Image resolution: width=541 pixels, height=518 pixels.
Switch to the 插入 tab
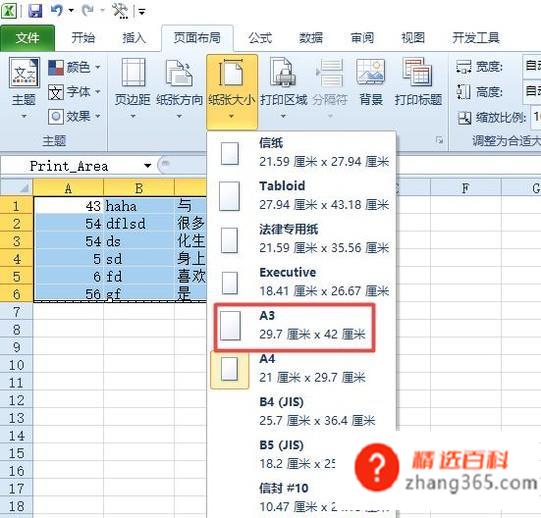click(x=134, y=37)
